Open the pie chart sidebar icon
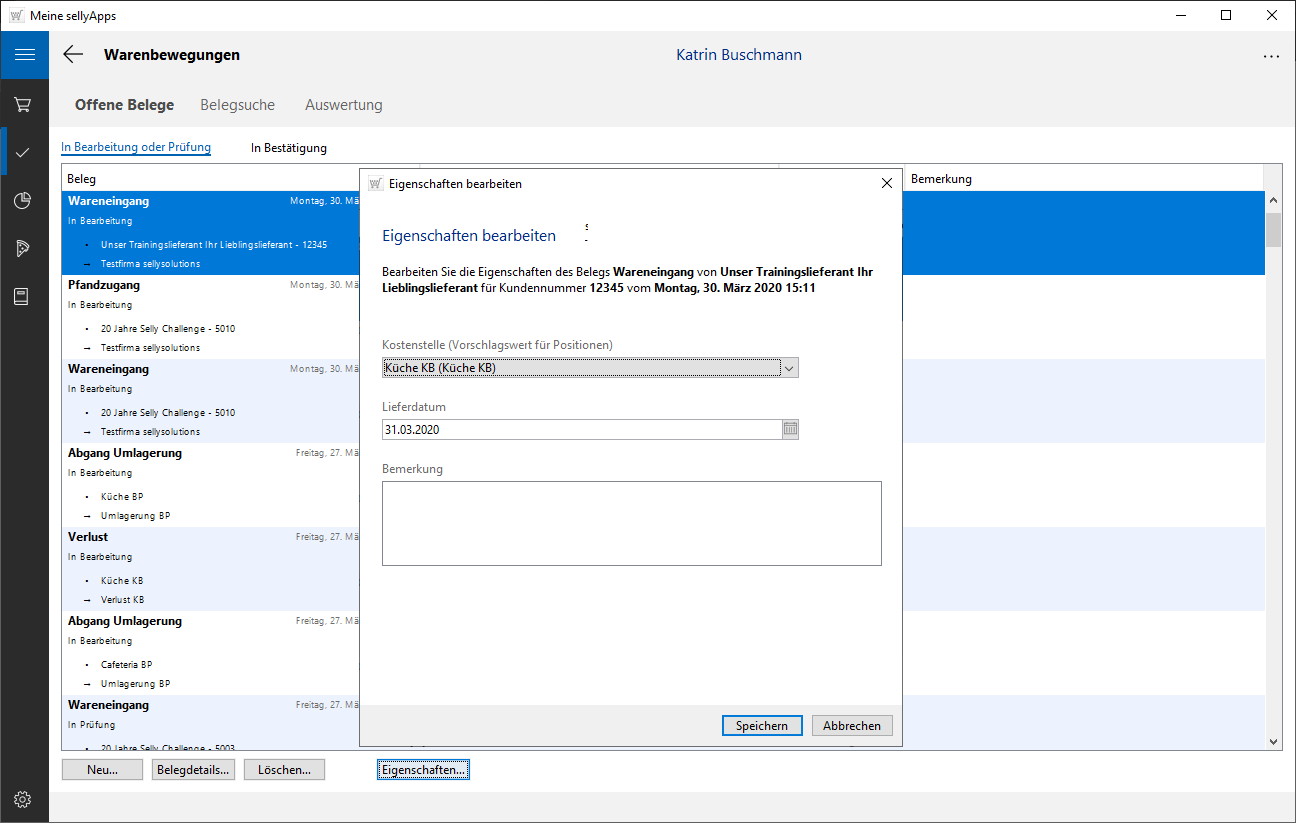Screen dimensions: 1296x823 [23, 201]
